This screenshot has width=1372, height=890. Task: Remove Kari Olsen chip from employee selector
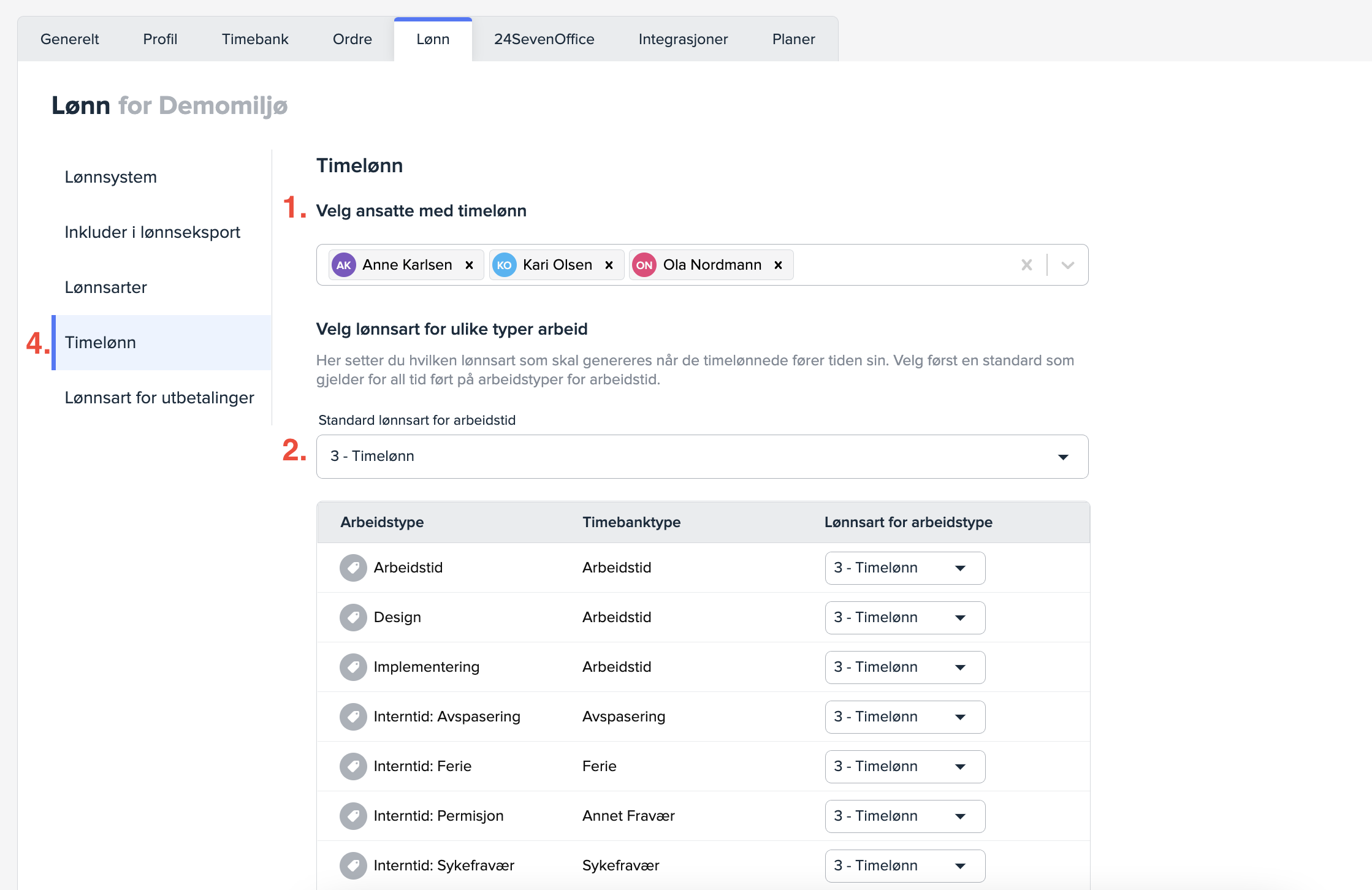[609, 265]
